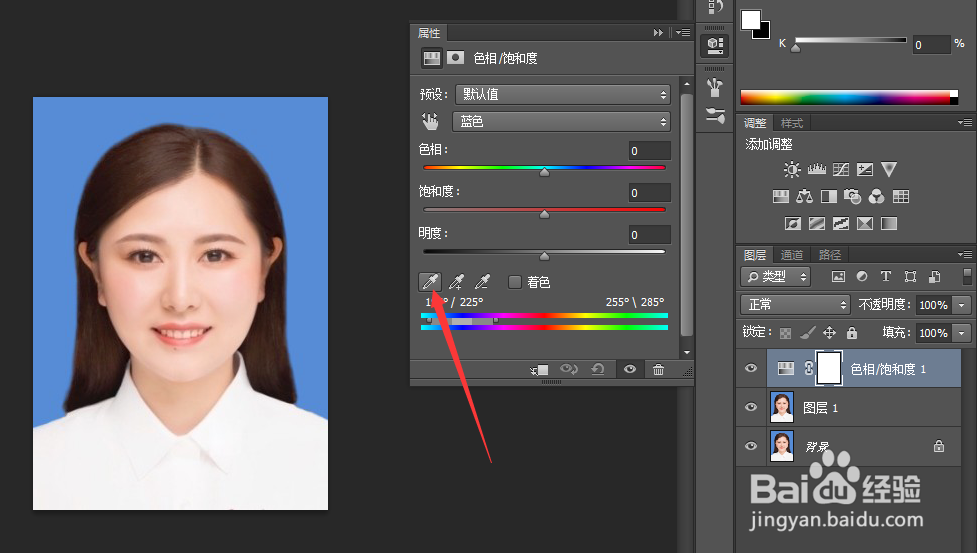The image size is (977, 553).
Task: Open the 预设 preset dropdown
Action: pos(563,95)
